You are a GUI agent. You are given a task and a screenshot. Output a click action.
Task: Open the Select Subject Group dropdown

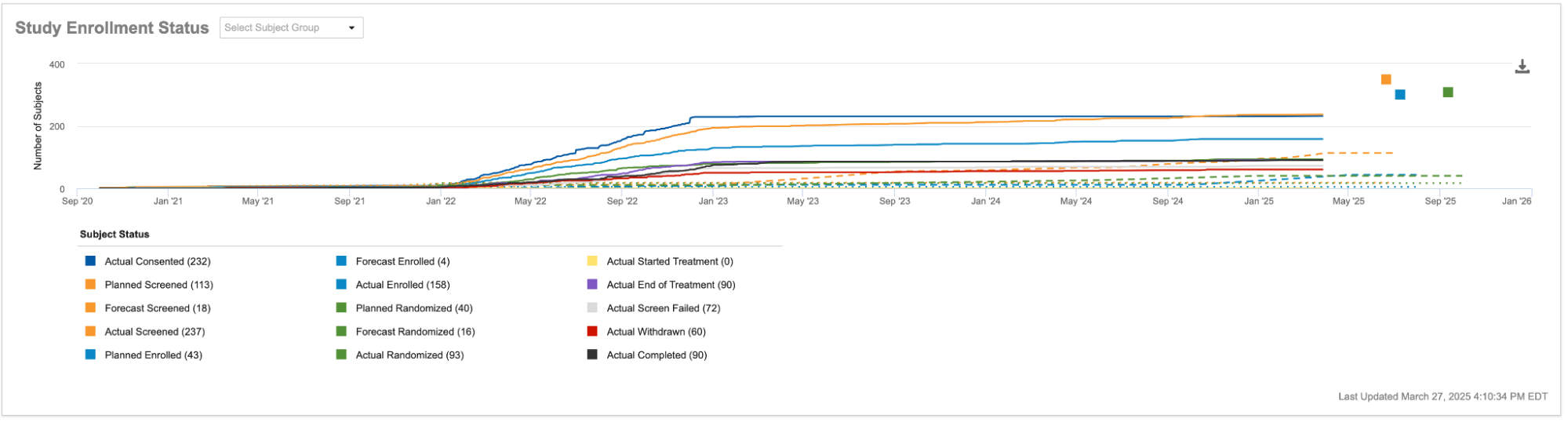coord(283,28)
